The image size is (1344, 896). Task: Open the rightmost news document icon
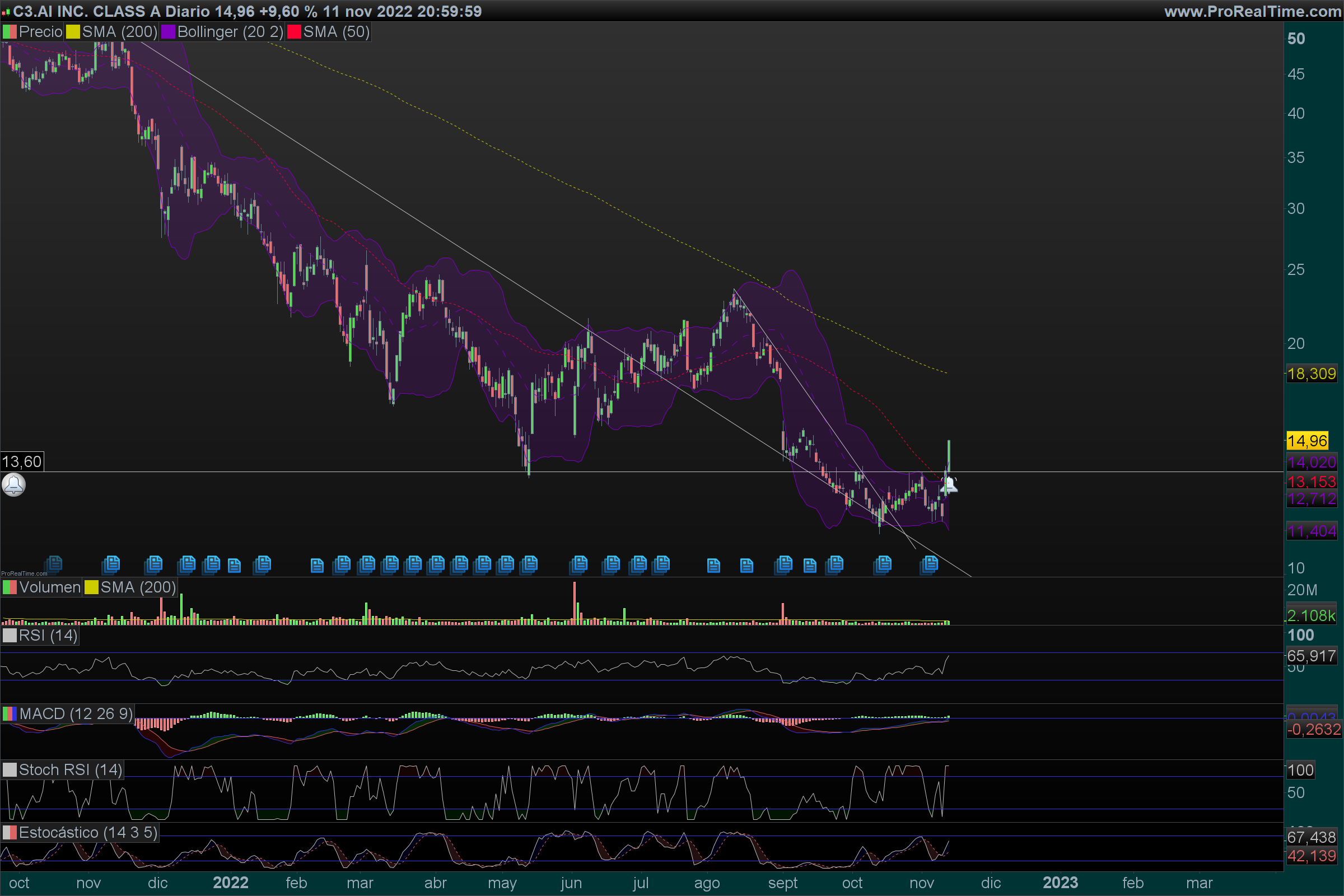(929, 564)
